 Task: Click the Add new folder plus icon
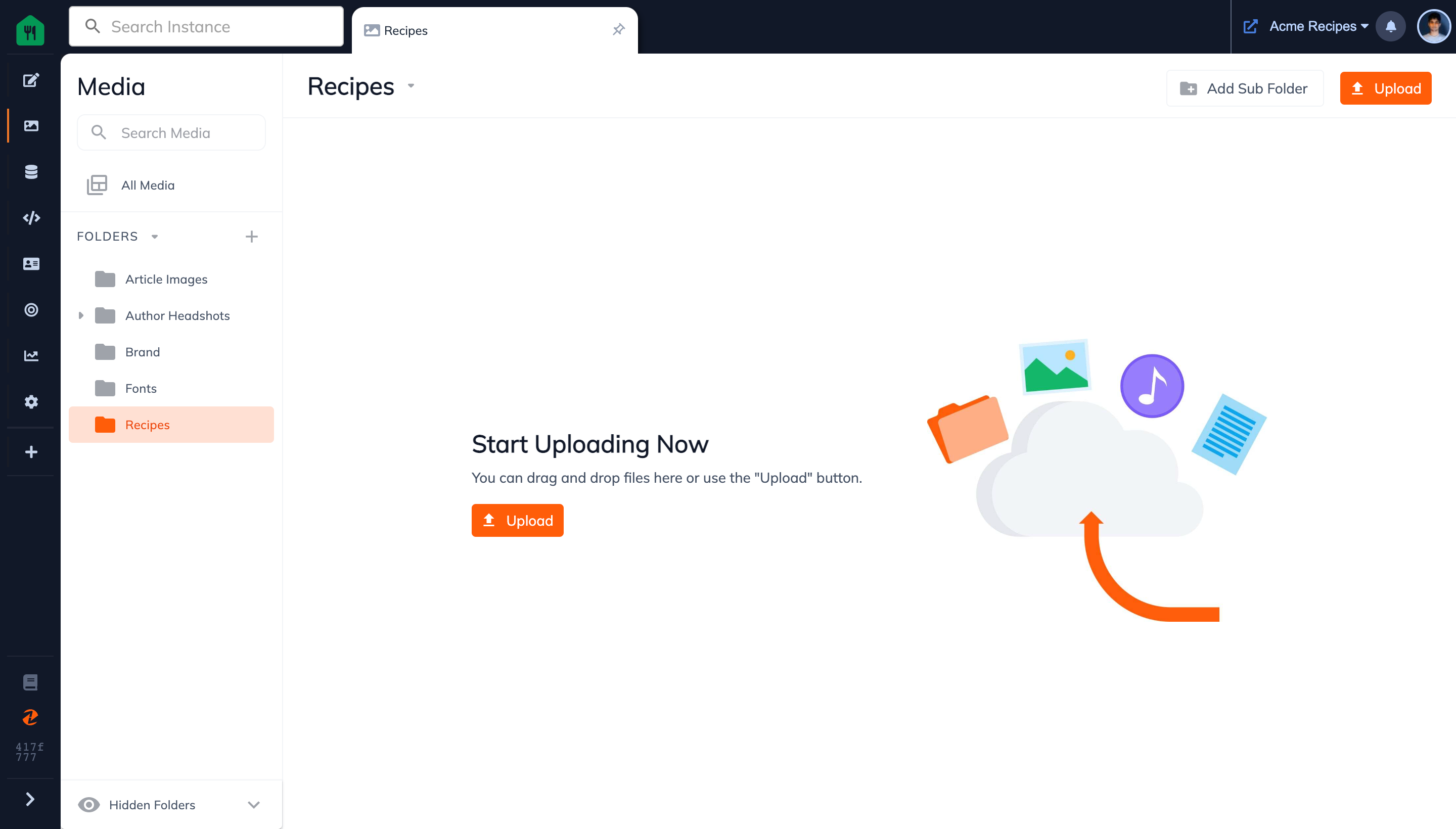(x=252, y=236)
